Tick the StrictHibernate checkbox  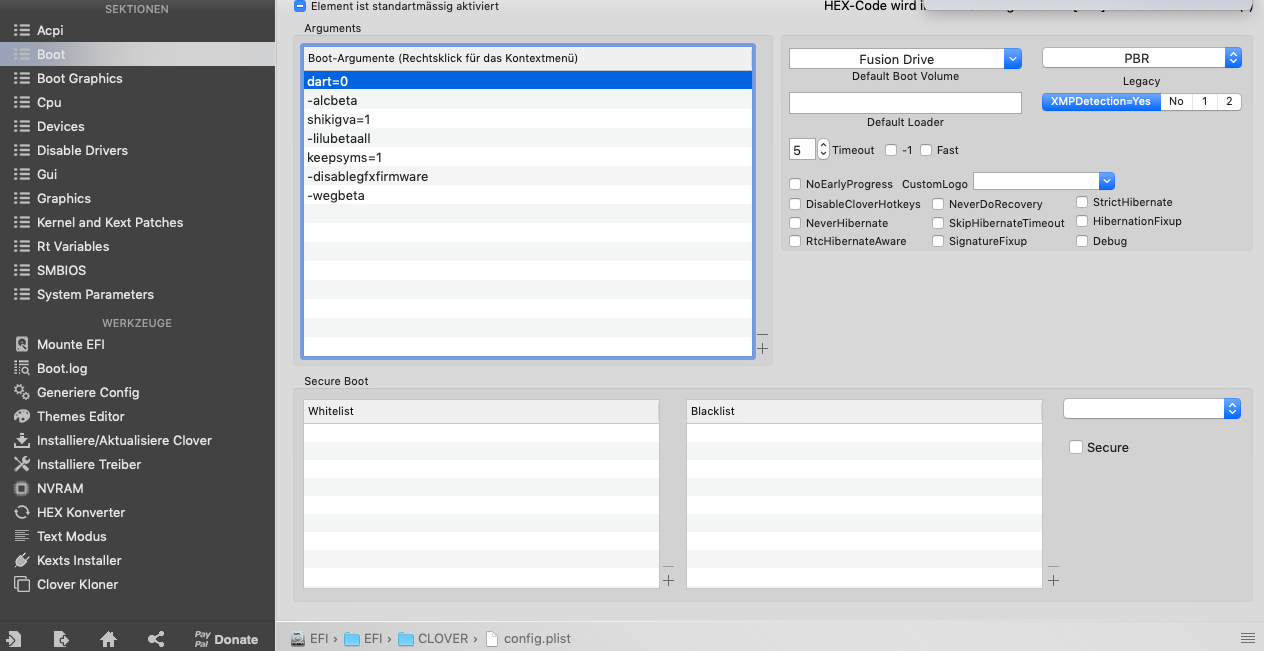1082,202
